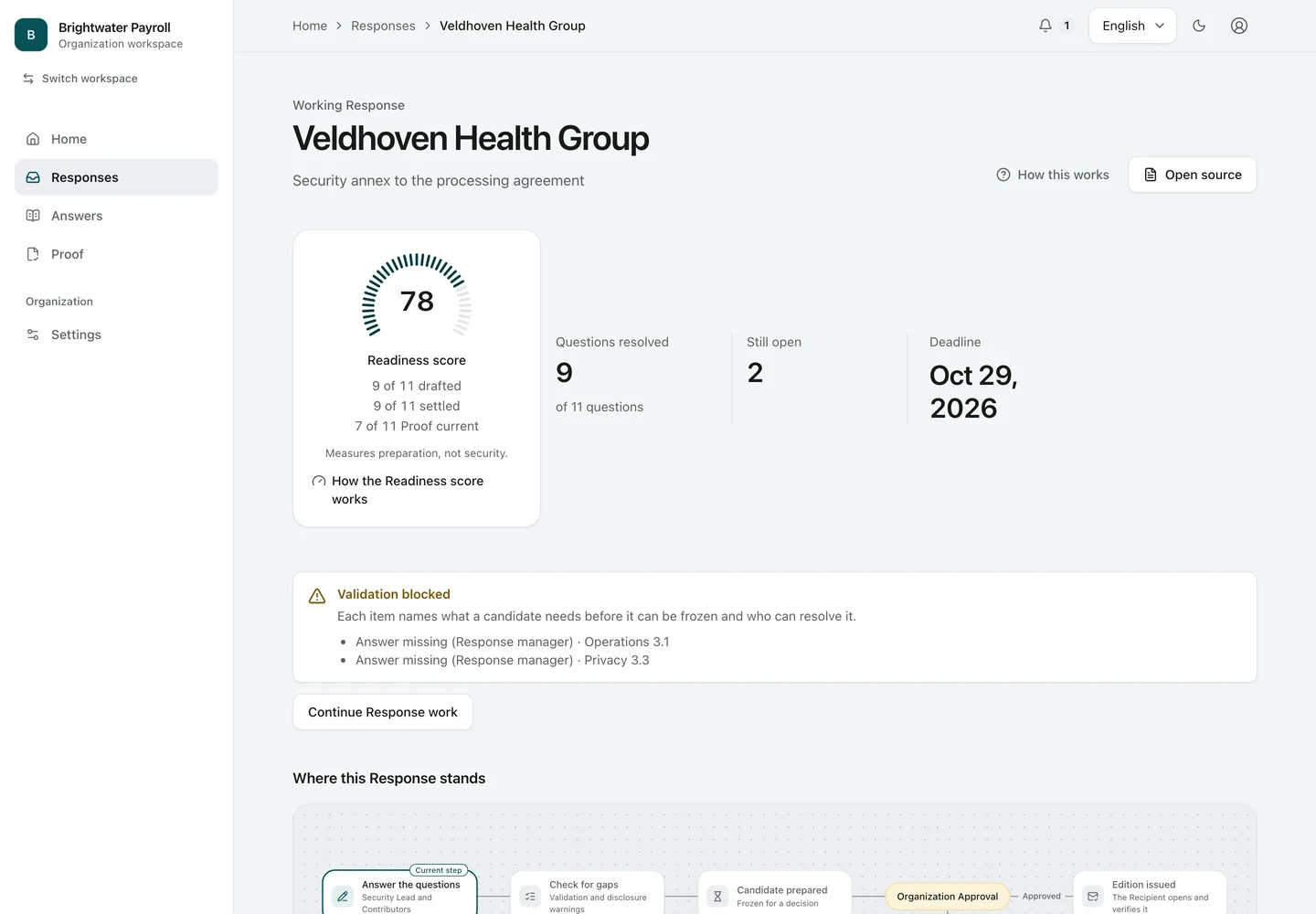Viewport: 1316px width, 914px height.
Task: Click the envelope icon on Edition issued
Action: (1093, 897)
